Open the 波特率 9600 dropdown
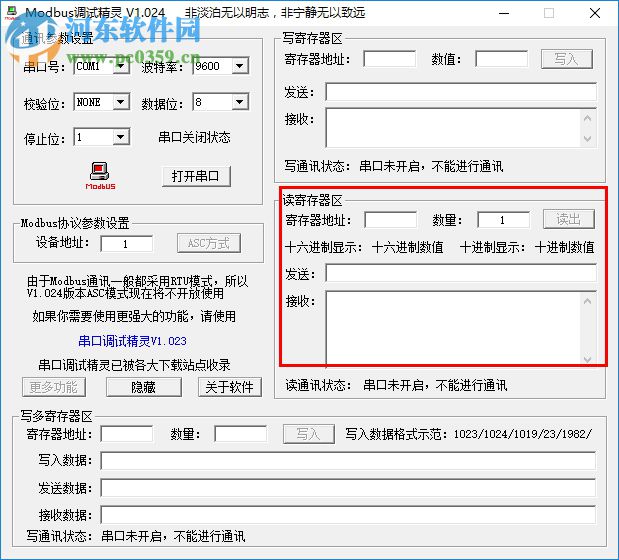 coord(240,66)
